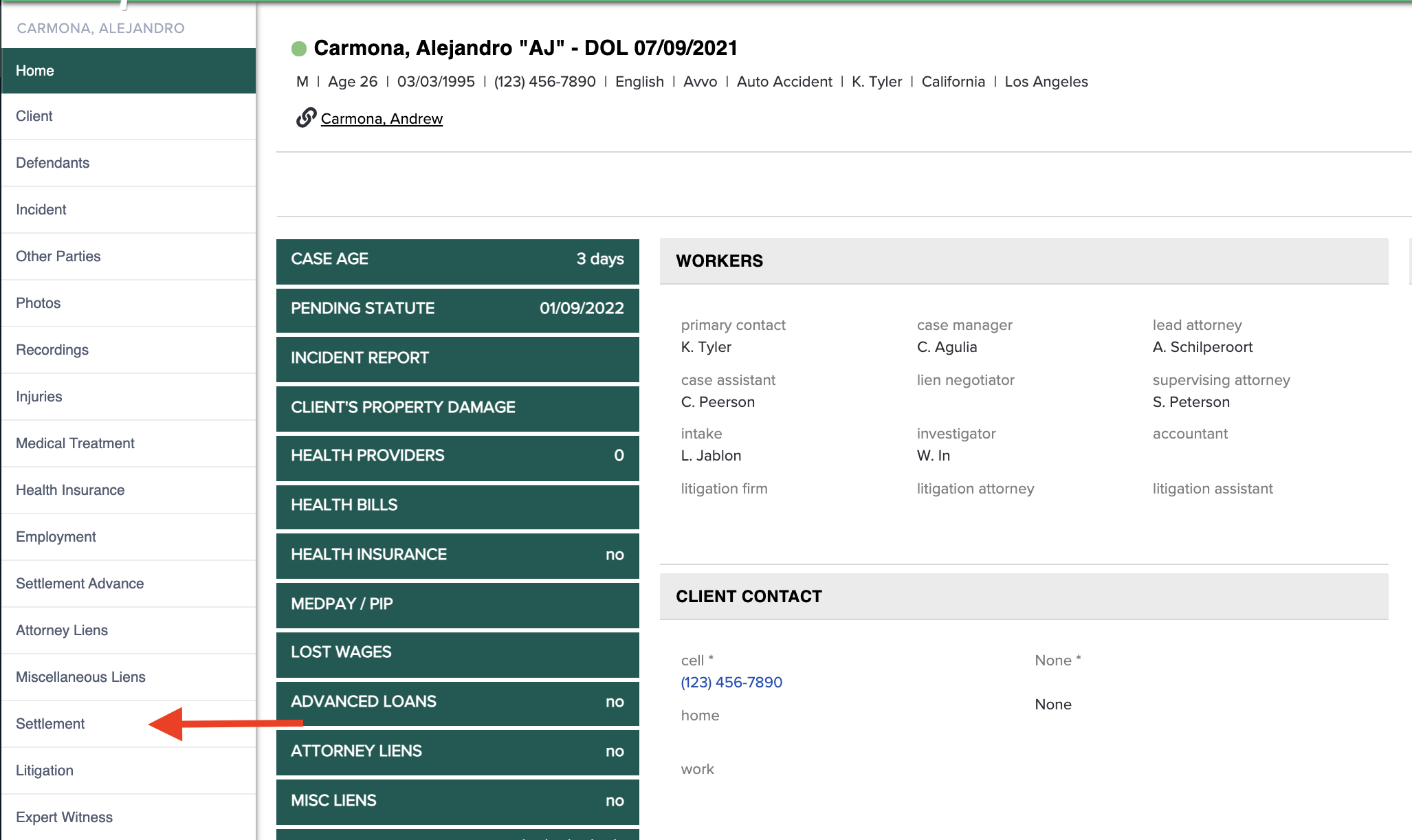Open the INCIDENT REPORT tile
The height and width of the screenshot is (840, 1412).
pyautogui.click(x=457, y=359)
